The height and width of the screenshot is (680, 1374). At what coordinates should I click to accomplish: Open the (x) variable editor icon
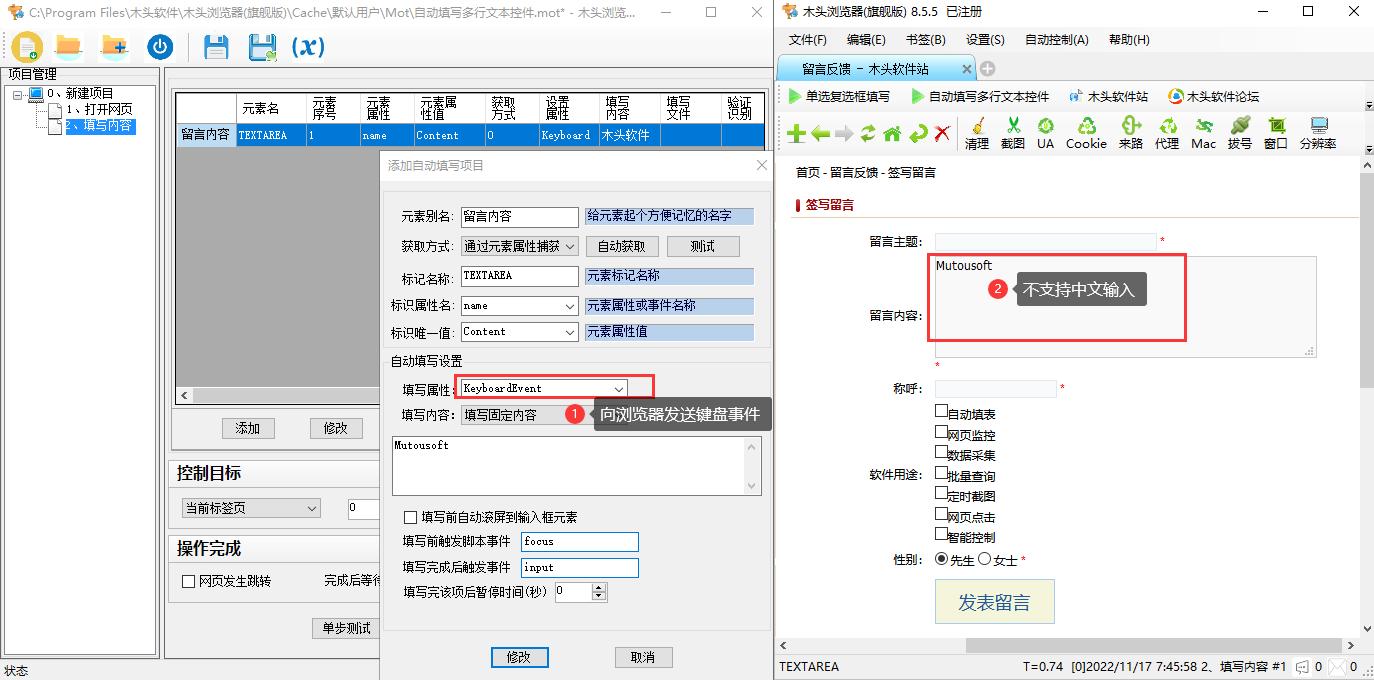[306, 46]
